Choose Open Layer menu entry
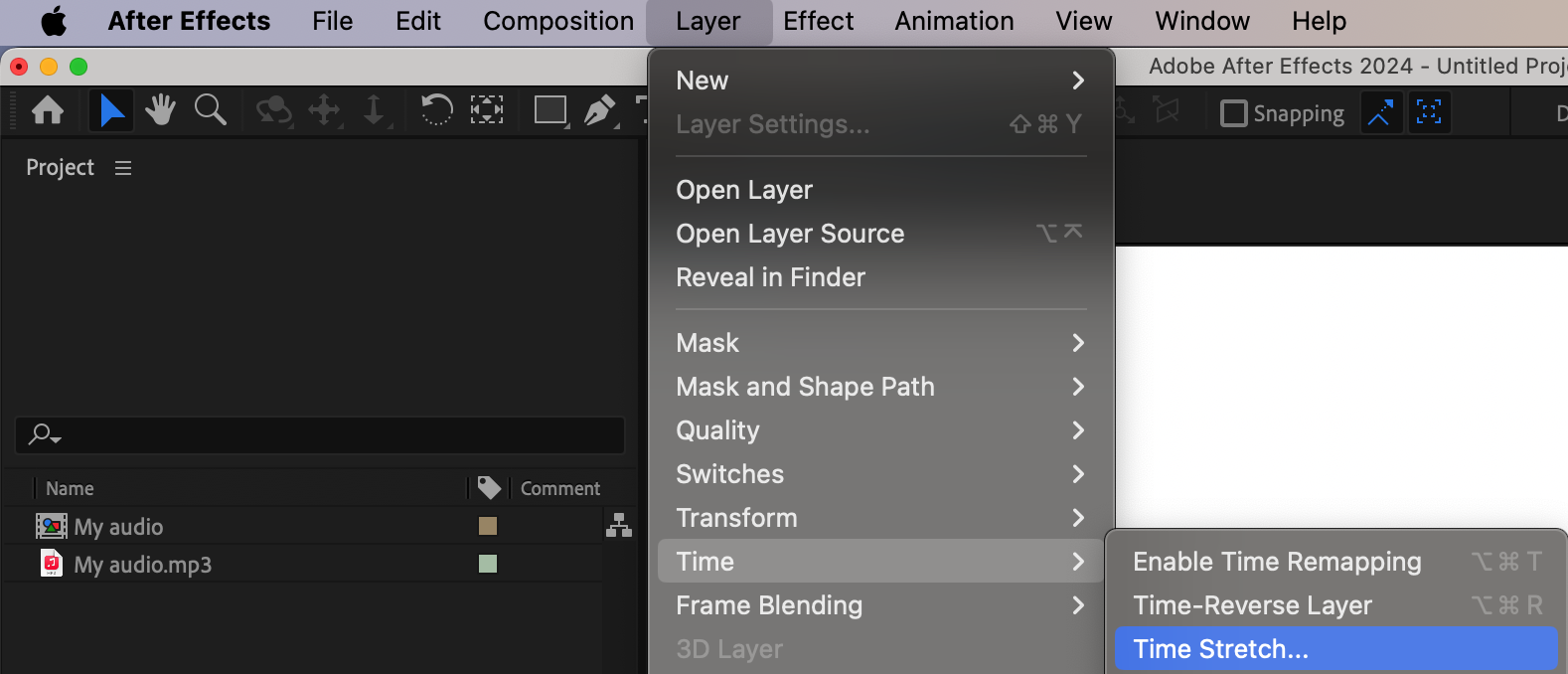This screenshot has width=1568, height=674. pyautogui.click(x=881, y=190)
